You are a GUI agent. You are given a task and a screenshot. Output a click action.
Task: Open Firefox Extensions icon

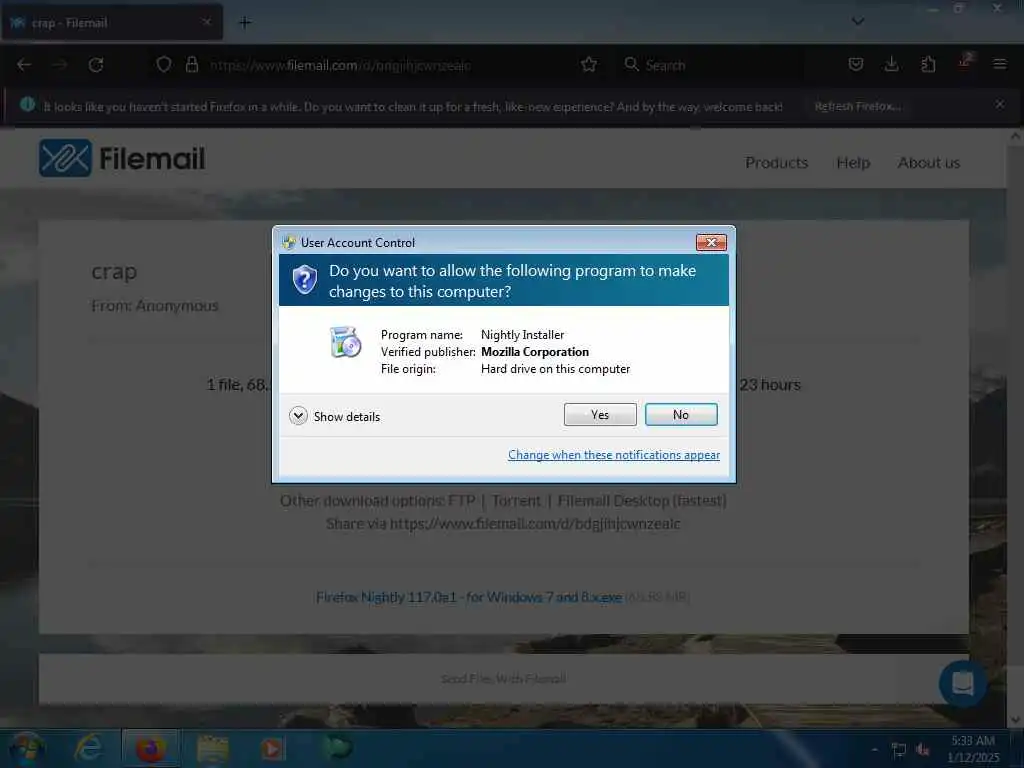928,64
